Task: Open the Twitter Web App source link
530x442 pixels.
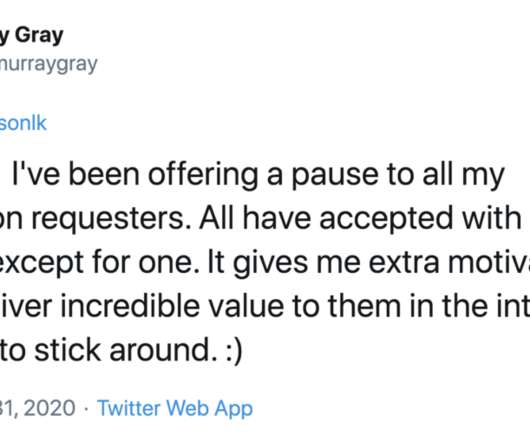Action: [175, 409]
